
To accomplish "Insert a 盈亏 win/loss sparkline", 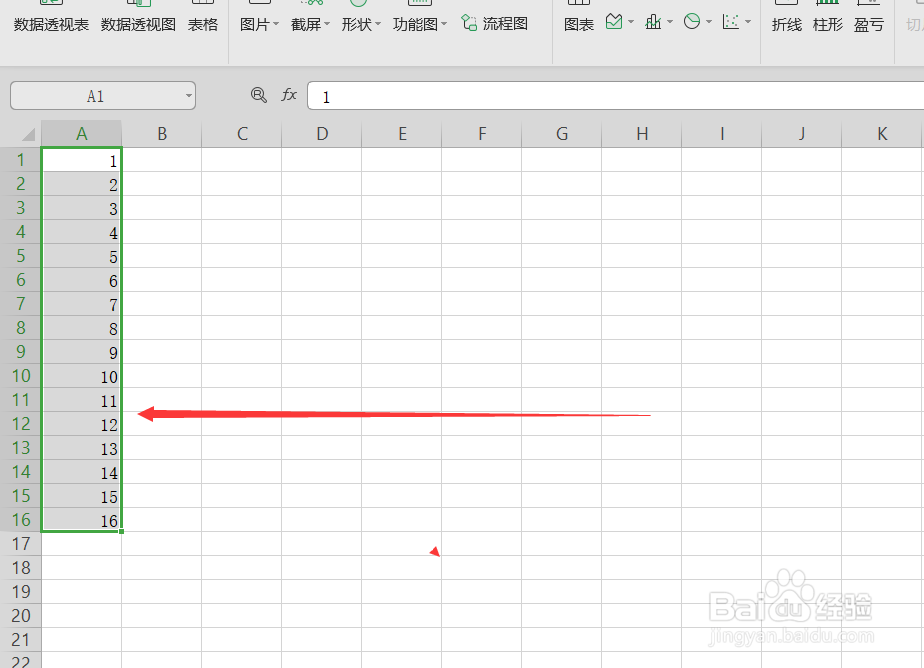I will (869, 24).
